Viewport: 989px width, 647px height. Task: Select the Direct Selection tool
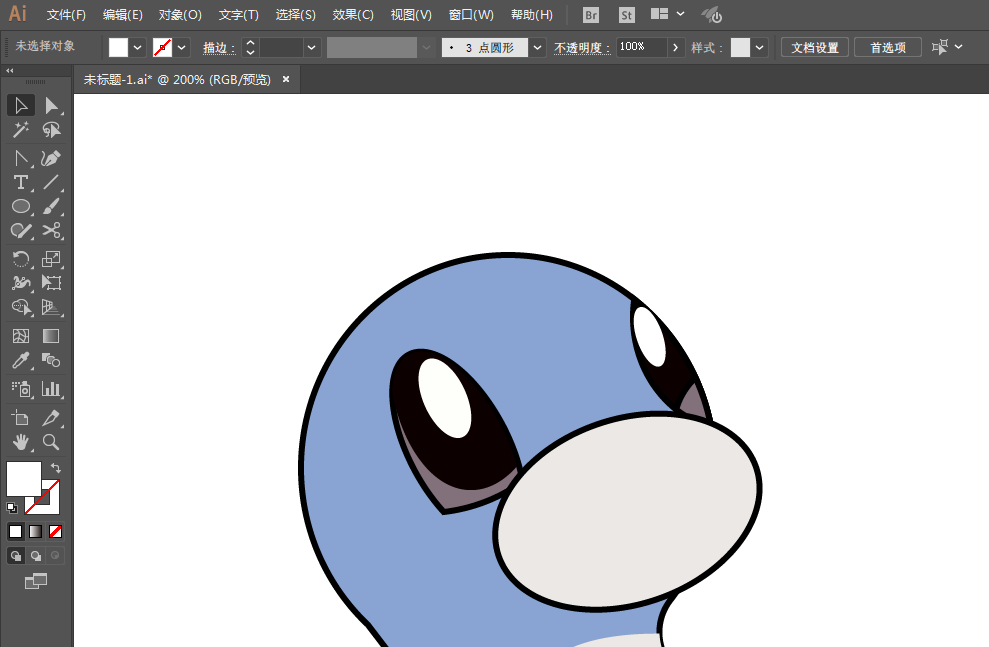coord(51,105)
